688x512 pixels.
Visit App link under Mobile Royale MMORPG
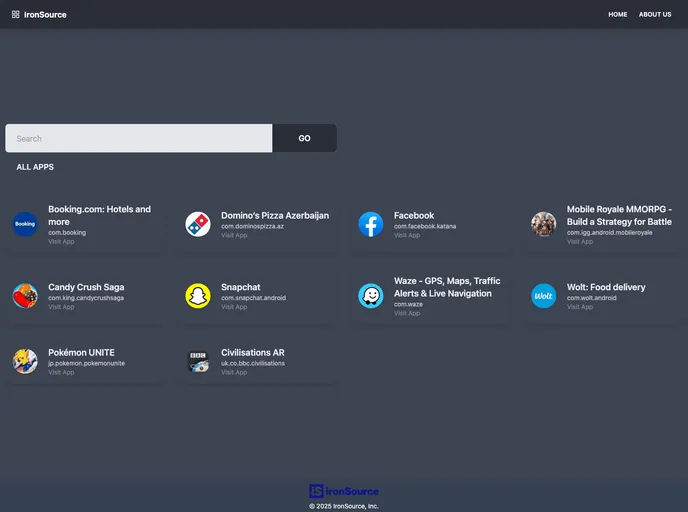(x=580, y=241)
